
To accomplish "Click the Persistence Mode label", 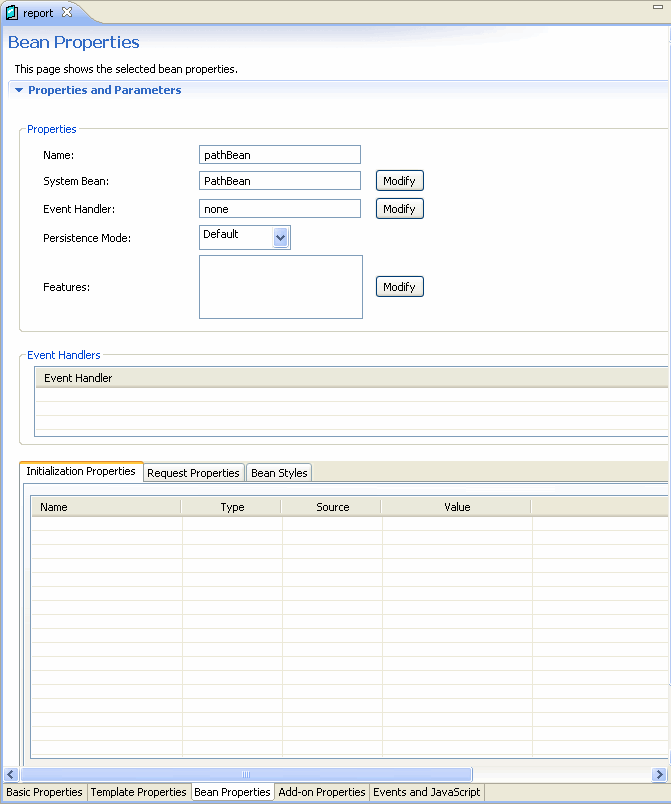I will [x=87, y=238].
